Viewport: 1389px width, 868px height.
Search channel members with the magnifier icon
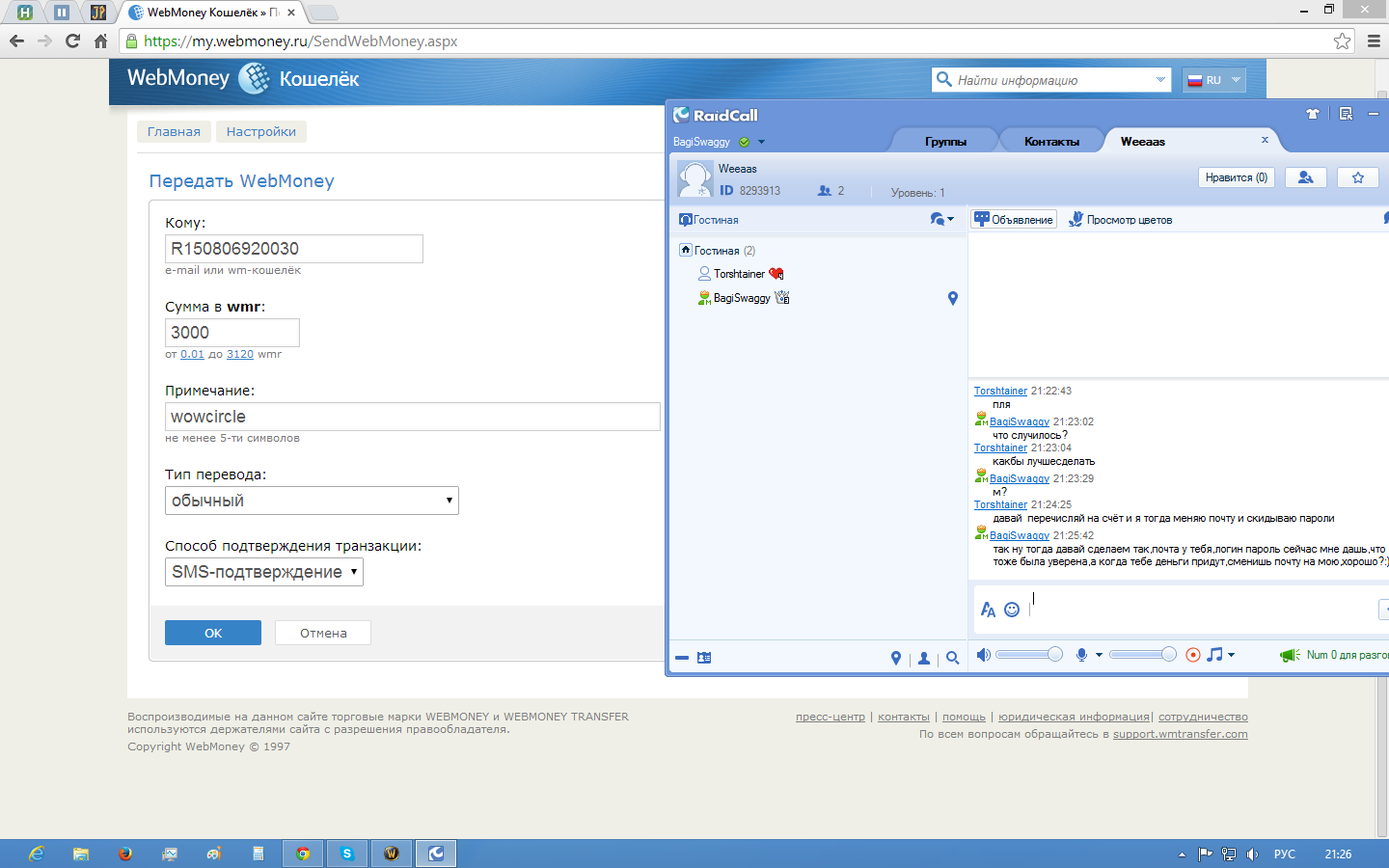(953, 658)
